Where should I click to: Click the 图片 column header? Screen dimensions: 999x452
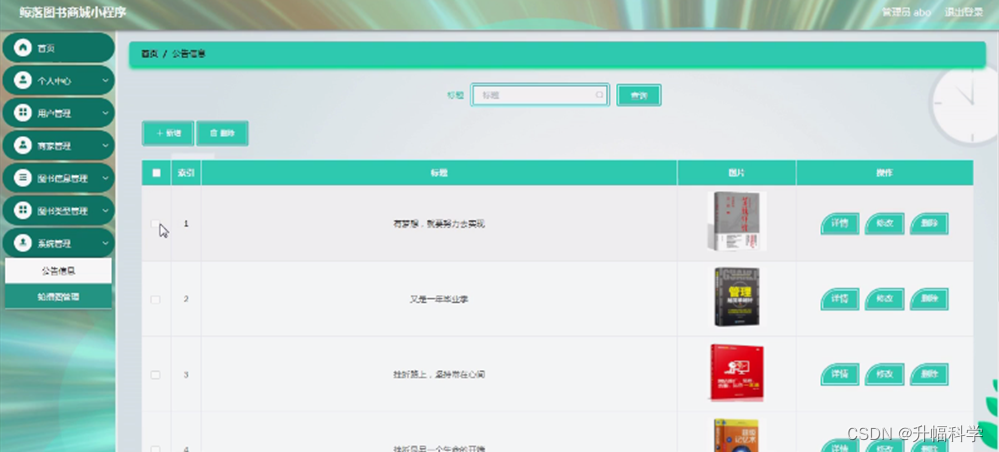[737, 173]
